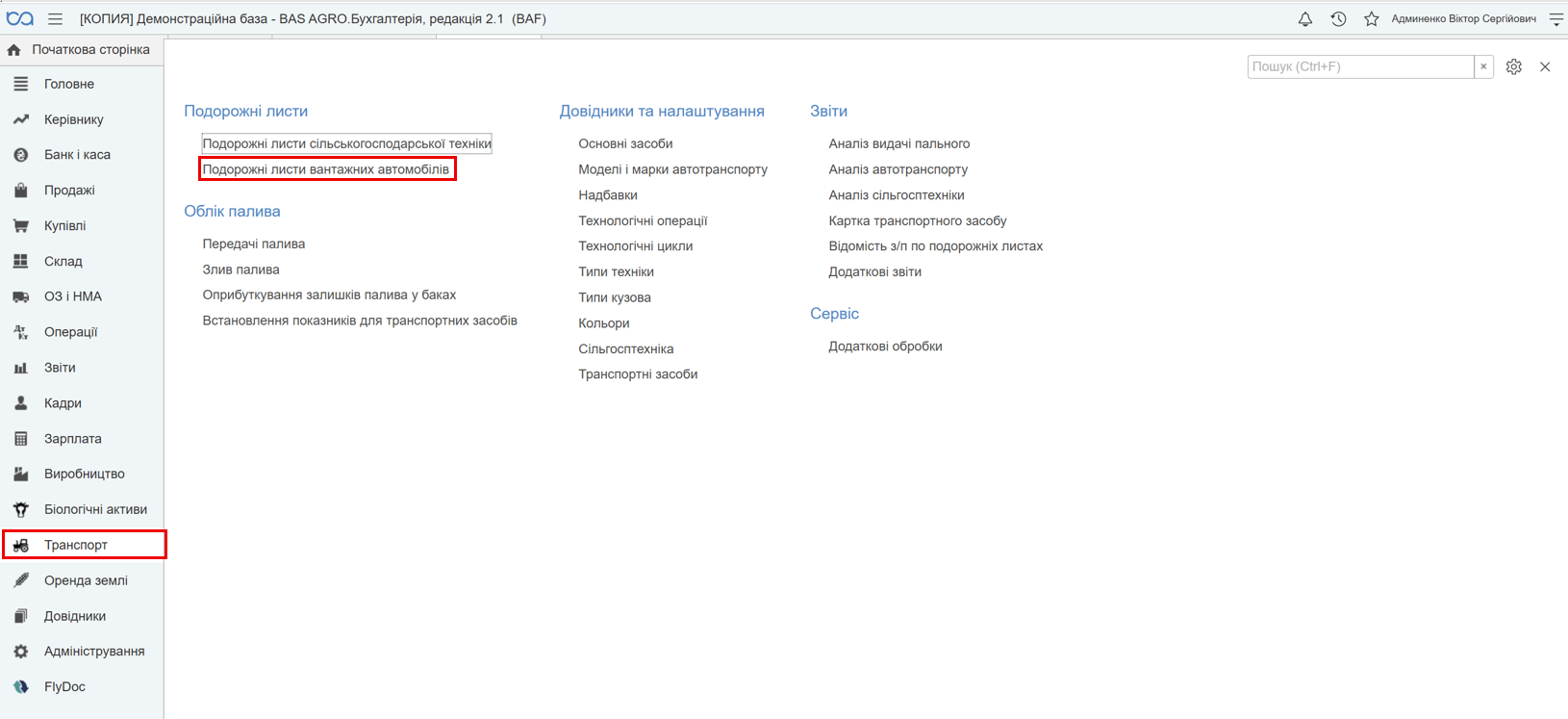1568x719 pixels.
Task: Open Технологічні цикли
Action: [635, 245]
